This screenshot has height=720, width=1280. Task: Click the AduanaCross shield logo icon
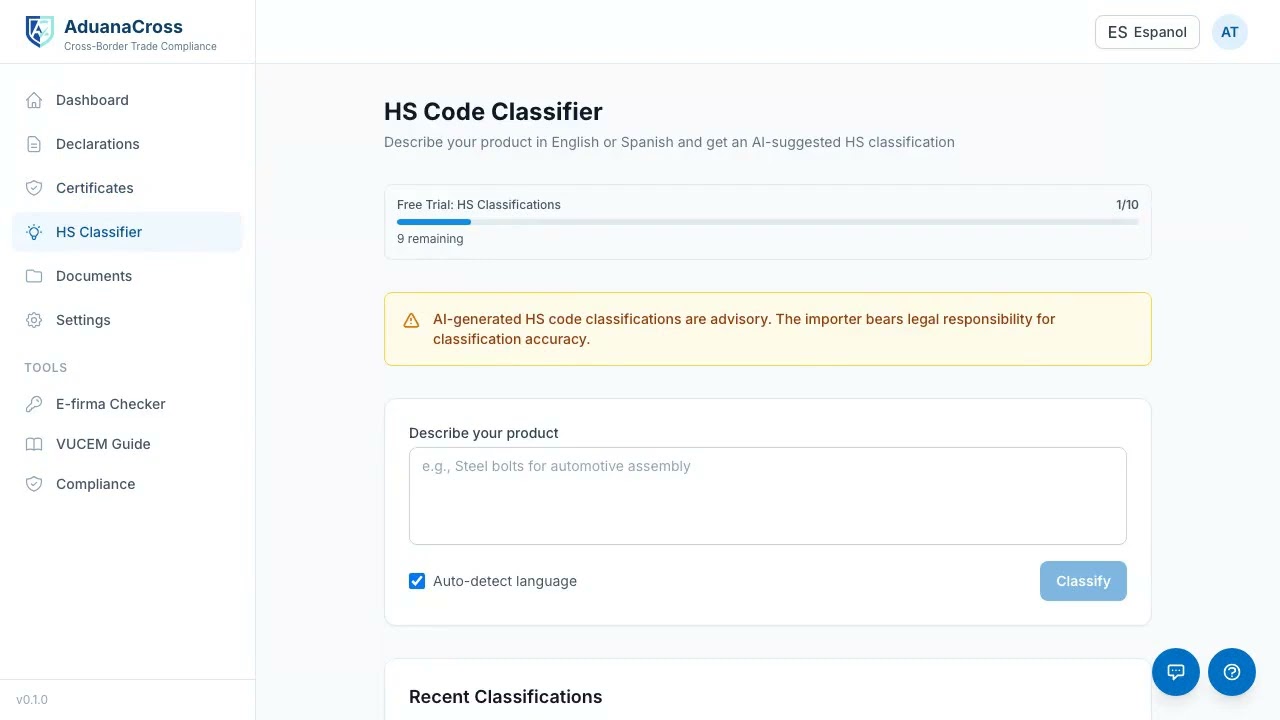(x=39, y=32)
